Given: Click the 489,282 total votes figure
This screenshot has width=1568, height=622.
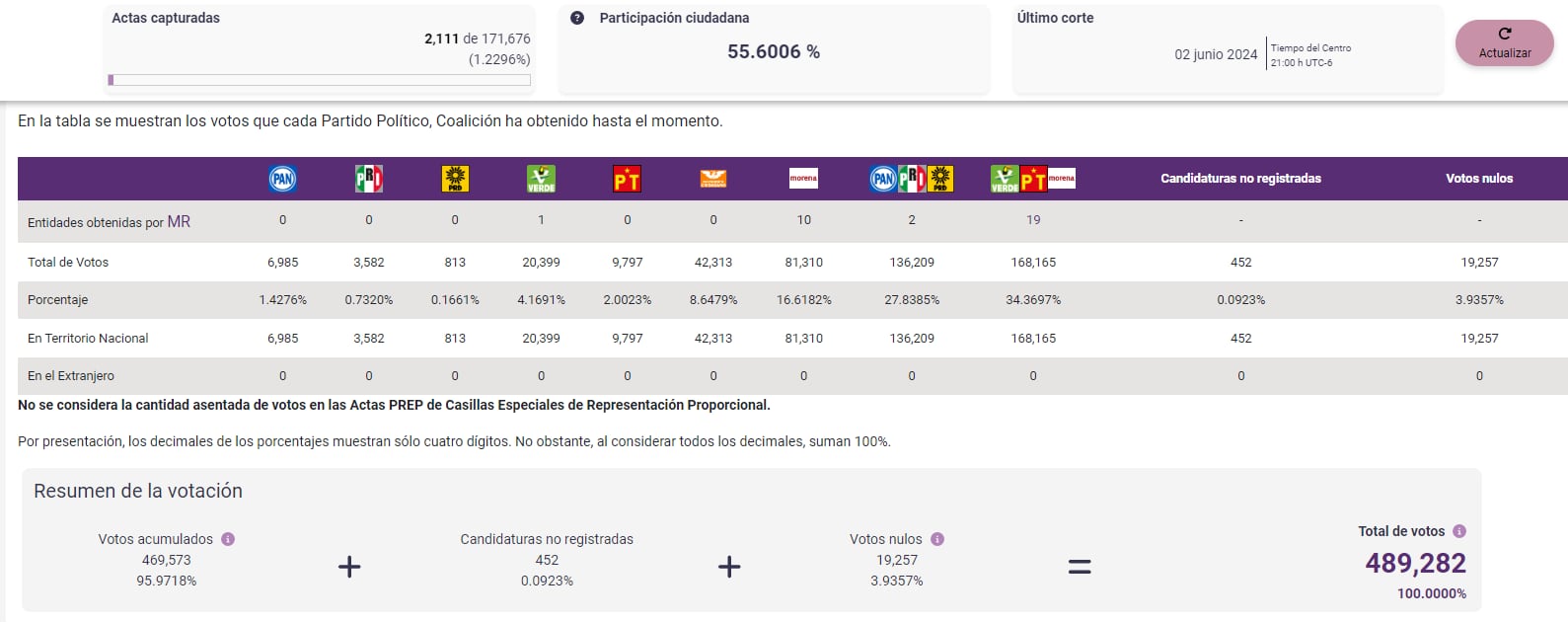Looking at the screenshot, I should [x=1415, y=563].
